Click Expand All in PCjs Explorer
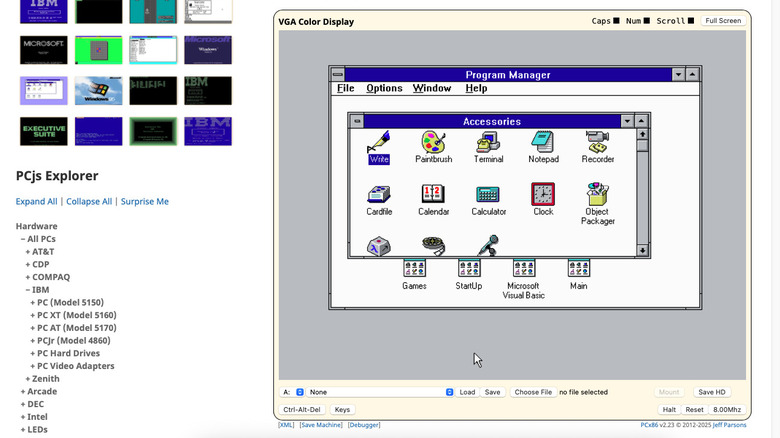This screenshot has height=438, width=780. click(x=36, y=201)
